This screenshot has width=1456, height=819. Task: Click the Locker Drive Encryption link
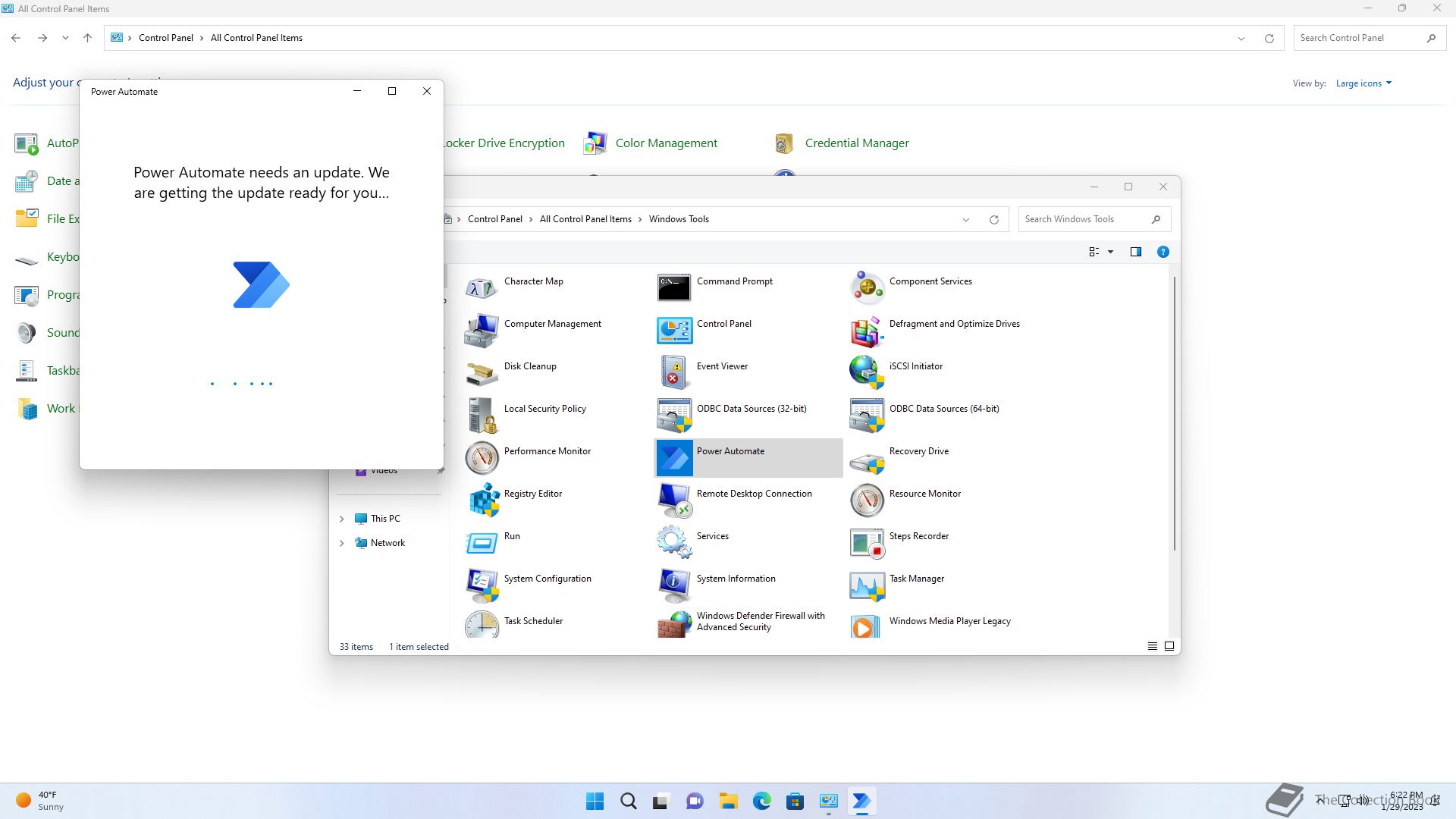coord(504,143)
